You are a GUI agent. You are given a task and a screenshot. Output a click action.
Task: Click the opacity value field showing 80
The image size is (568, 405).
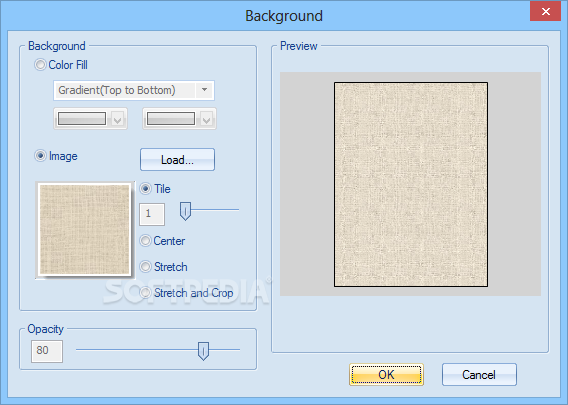(x=47, y=351)
